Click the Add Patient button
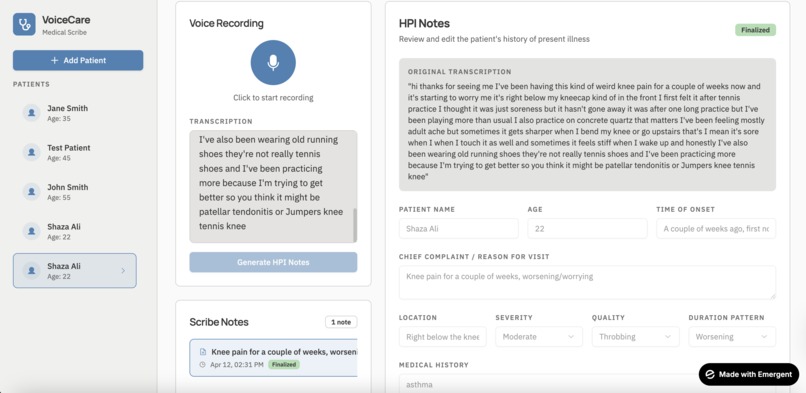 click(x=78, y=60)
